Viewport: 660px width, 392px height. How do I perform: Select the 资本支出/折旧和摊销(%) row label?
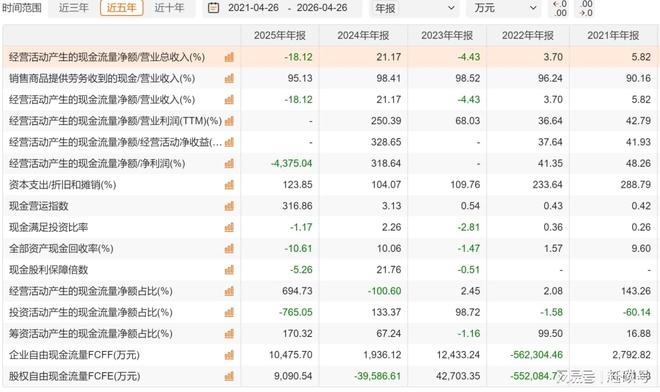pos(62,185)
